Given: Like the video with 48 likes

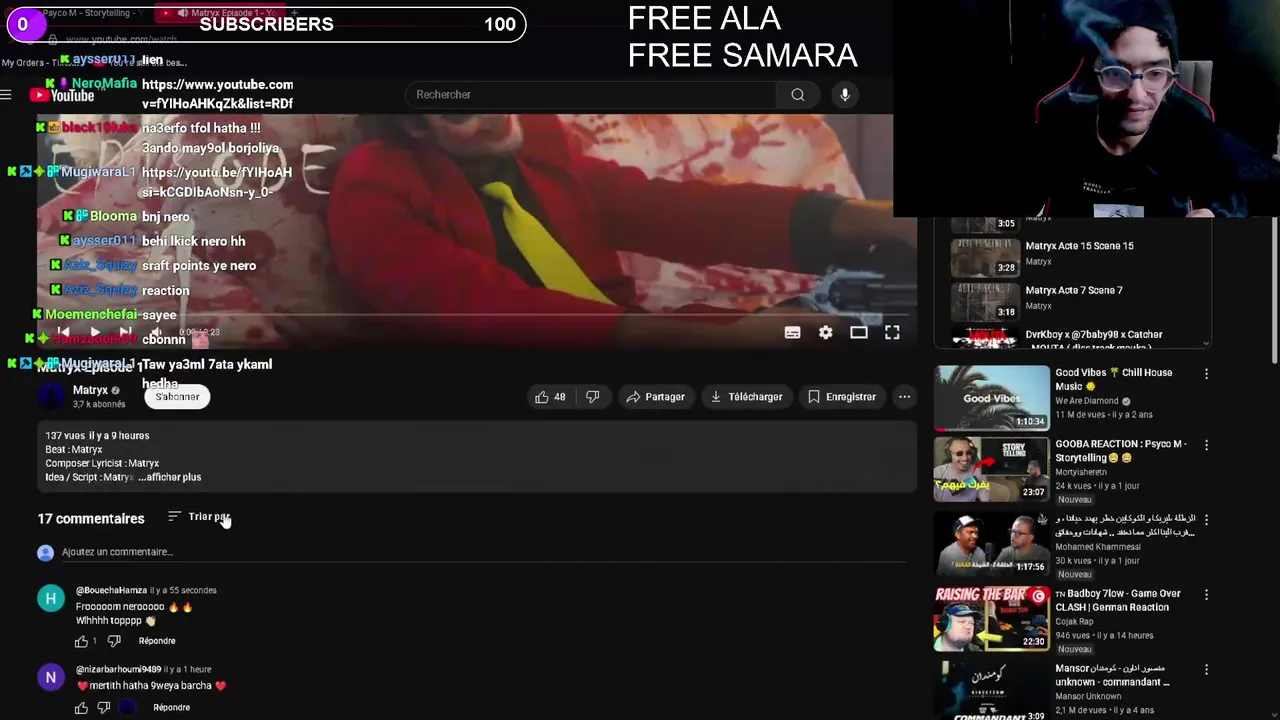Looking at the screenshot, I should 550,397.
